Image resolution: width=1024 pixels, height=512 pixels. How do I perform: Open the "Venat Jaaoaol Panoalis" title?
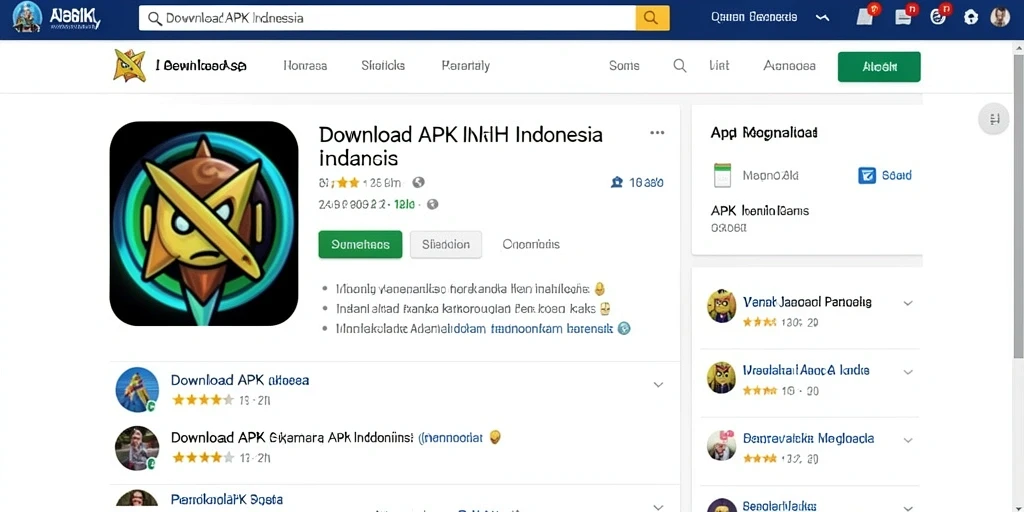[x=807, y=302]
